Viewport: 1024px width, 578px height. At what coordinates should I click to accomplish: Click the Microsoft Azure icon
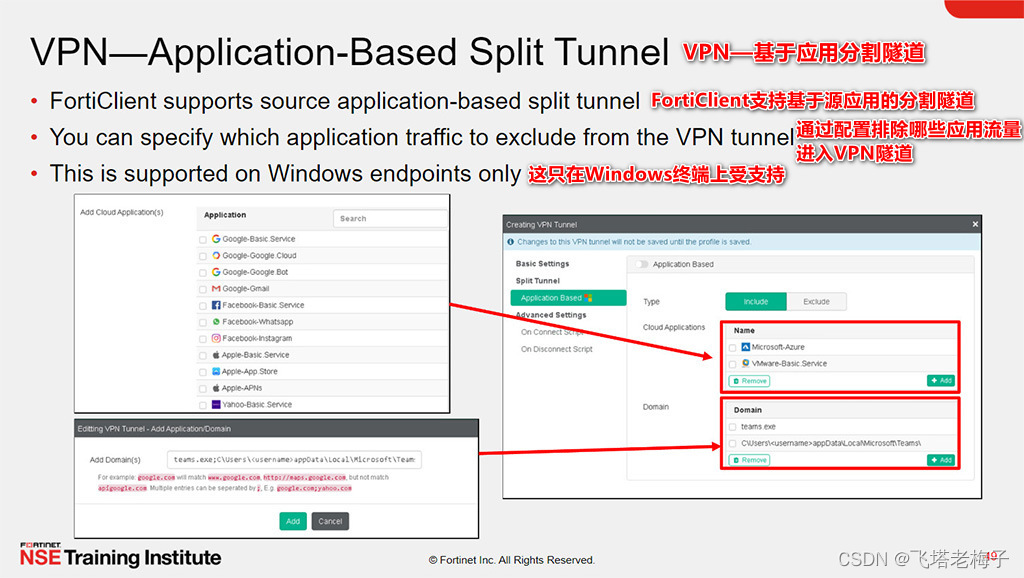coord(745,347)
